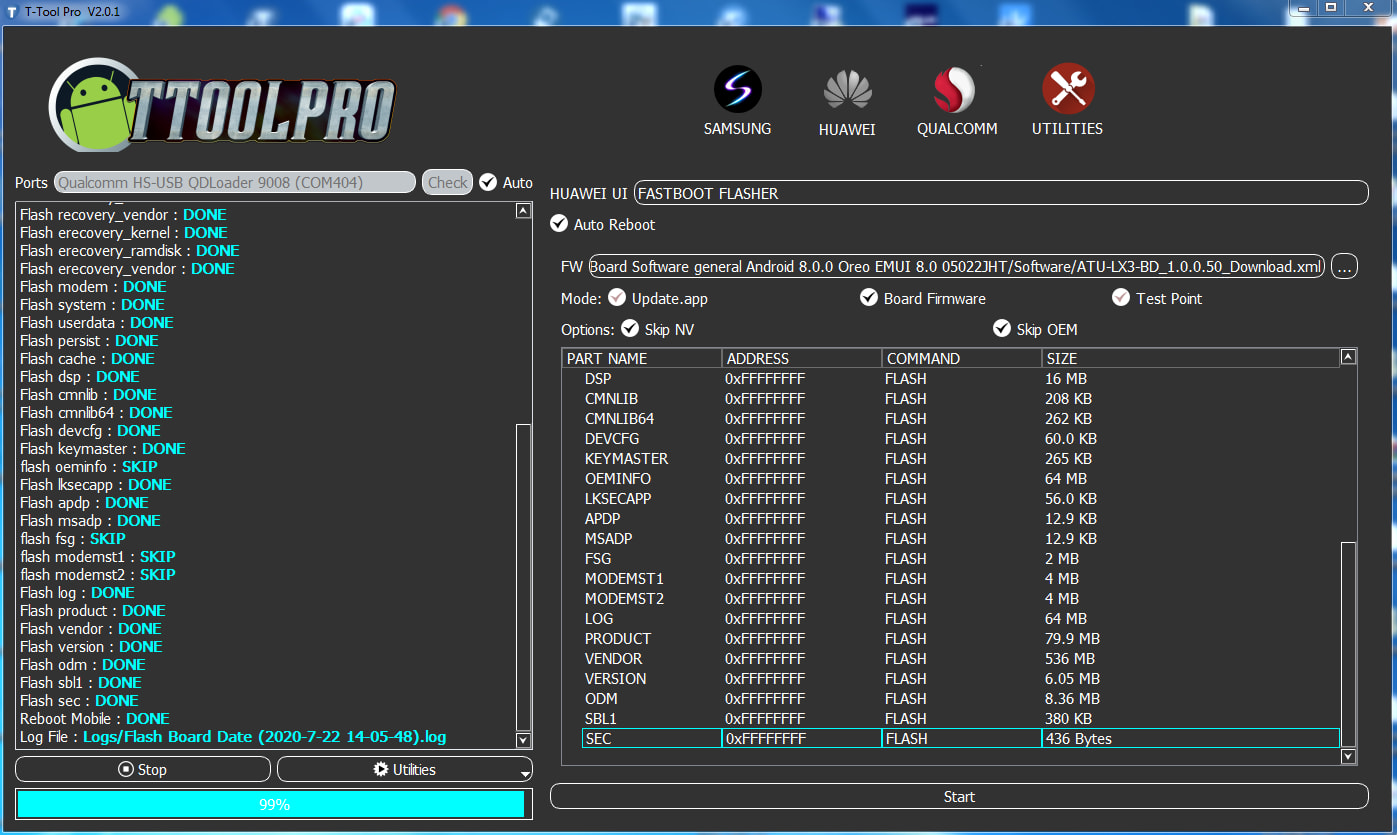Click the FW firmware path field
The image size is (1397, 835).
coord(957,266)
